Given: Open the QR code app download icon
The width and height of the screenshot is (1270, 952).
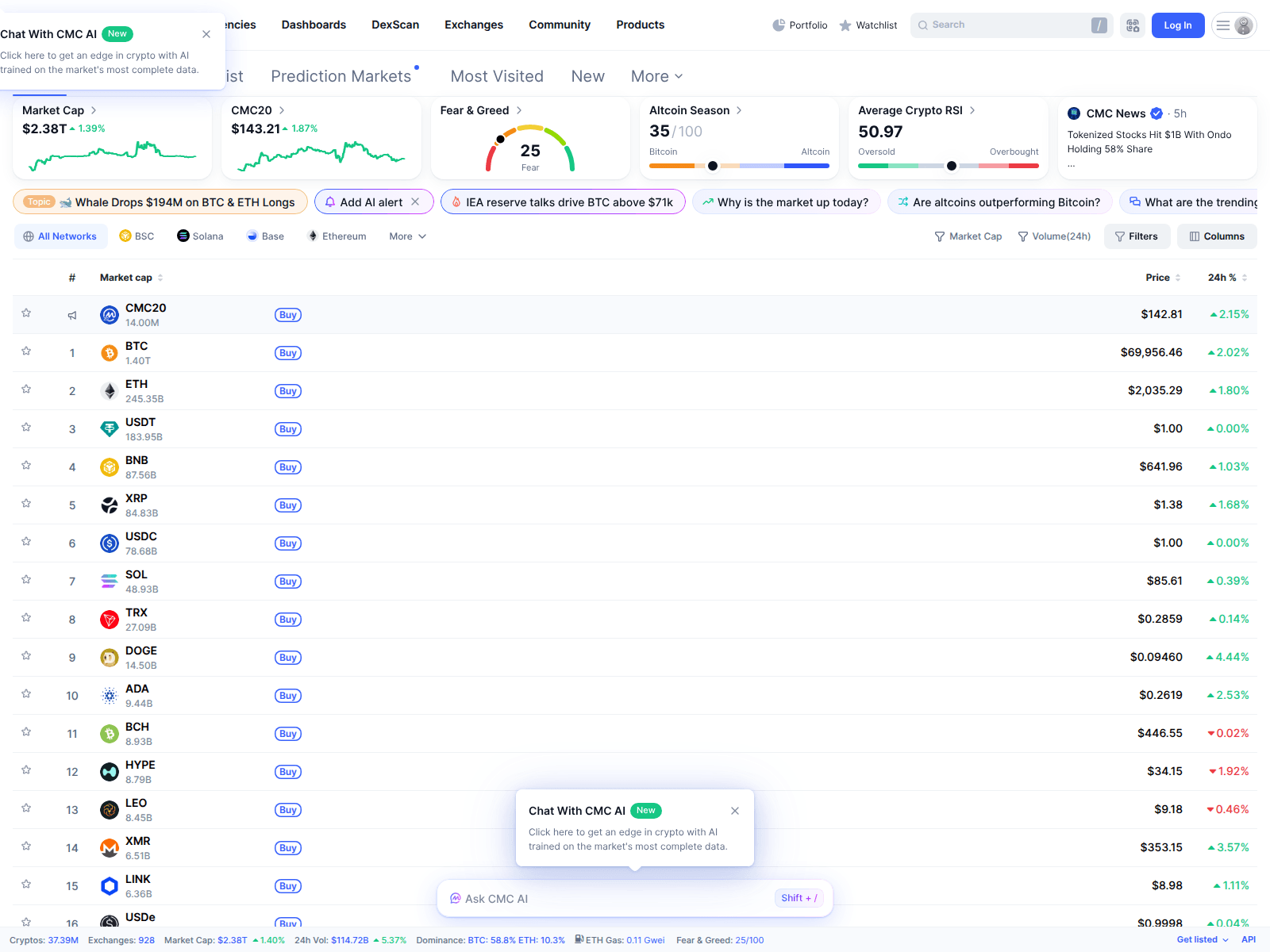Looking at the screenshot, I should click(1133, 25).
